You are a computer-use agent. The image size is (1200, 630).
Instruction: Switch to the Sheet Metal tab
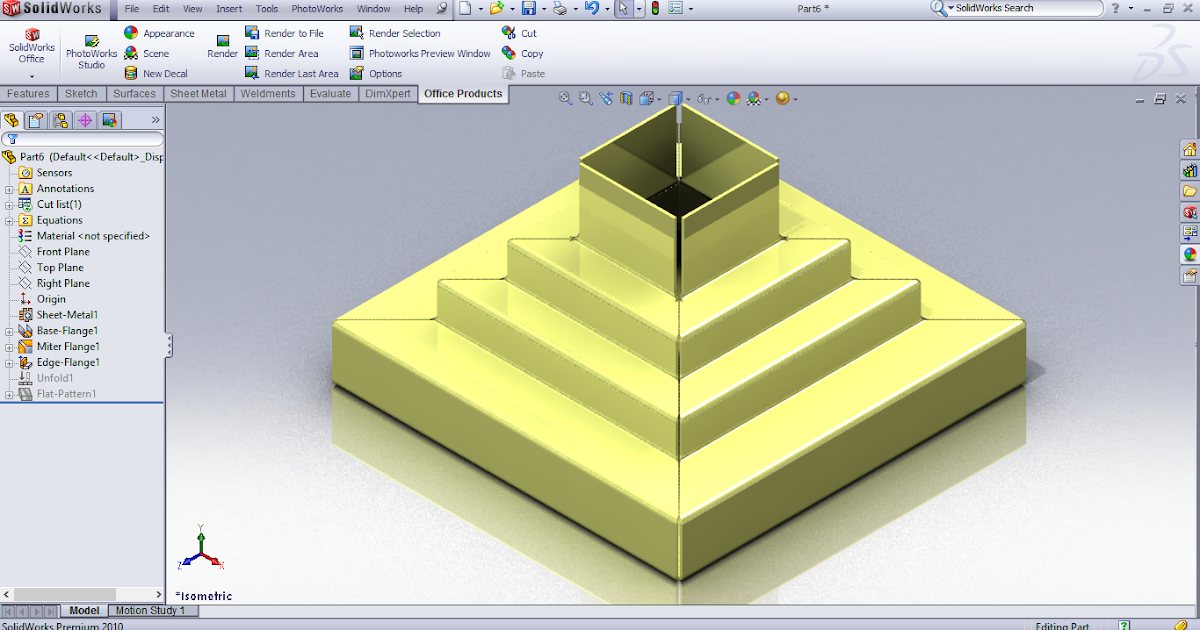(x=197, y=93)
